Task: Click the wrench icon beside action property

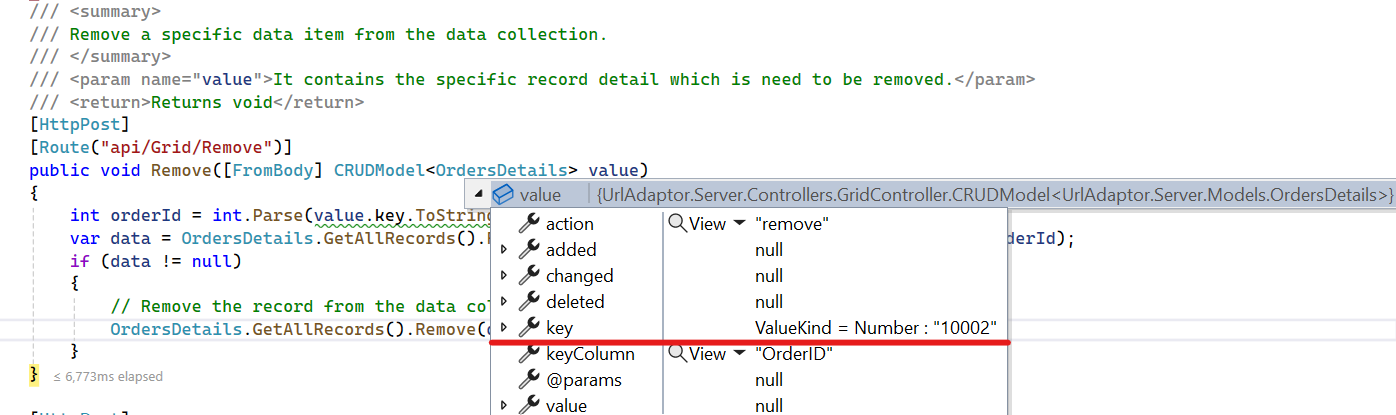Action: tap(528, 224)
